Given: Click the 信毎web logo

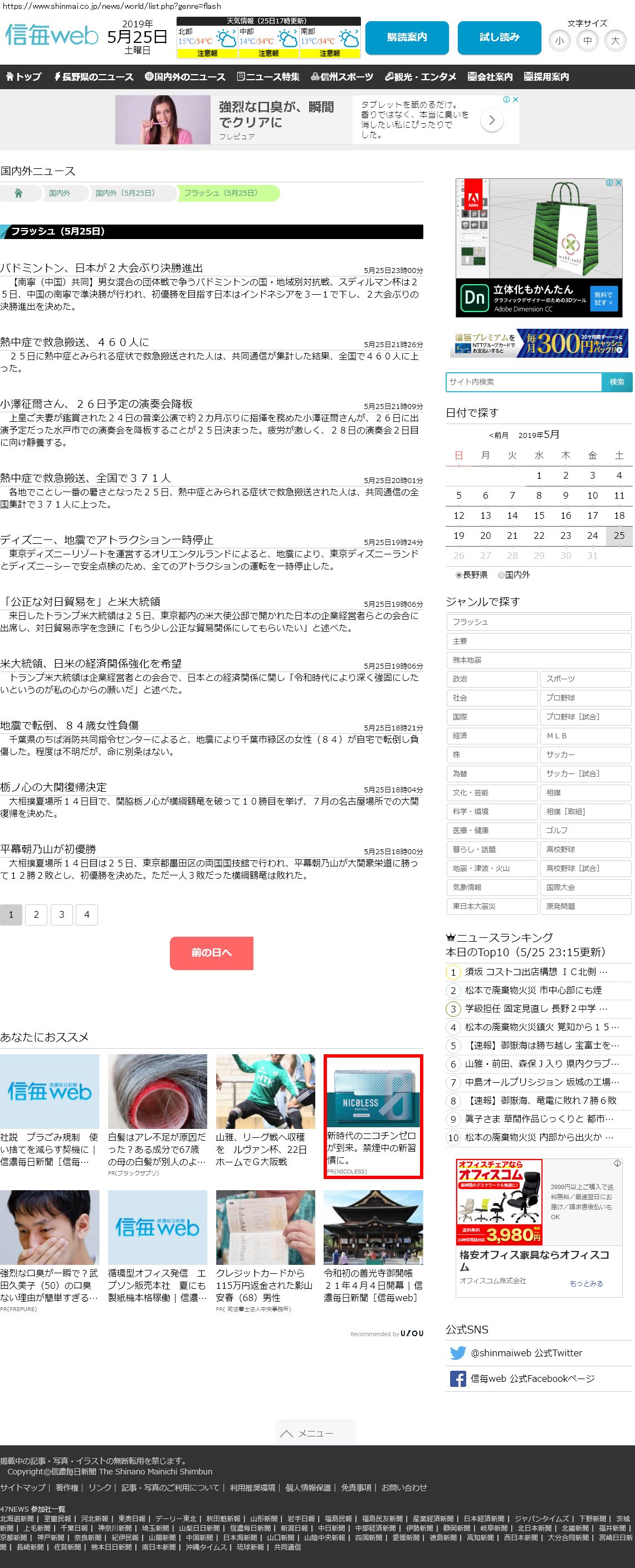Looking at the screenshot, I should click(51, 35).
